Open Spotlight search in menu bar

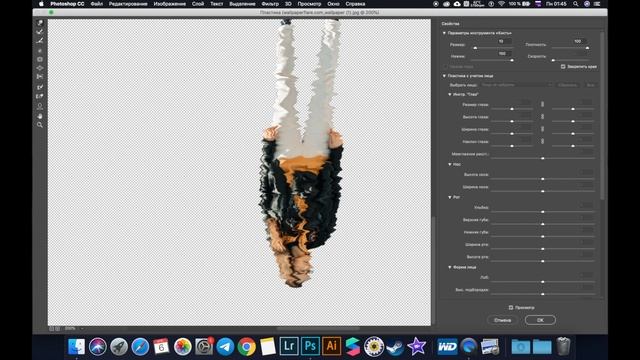[x=576, y=4]
